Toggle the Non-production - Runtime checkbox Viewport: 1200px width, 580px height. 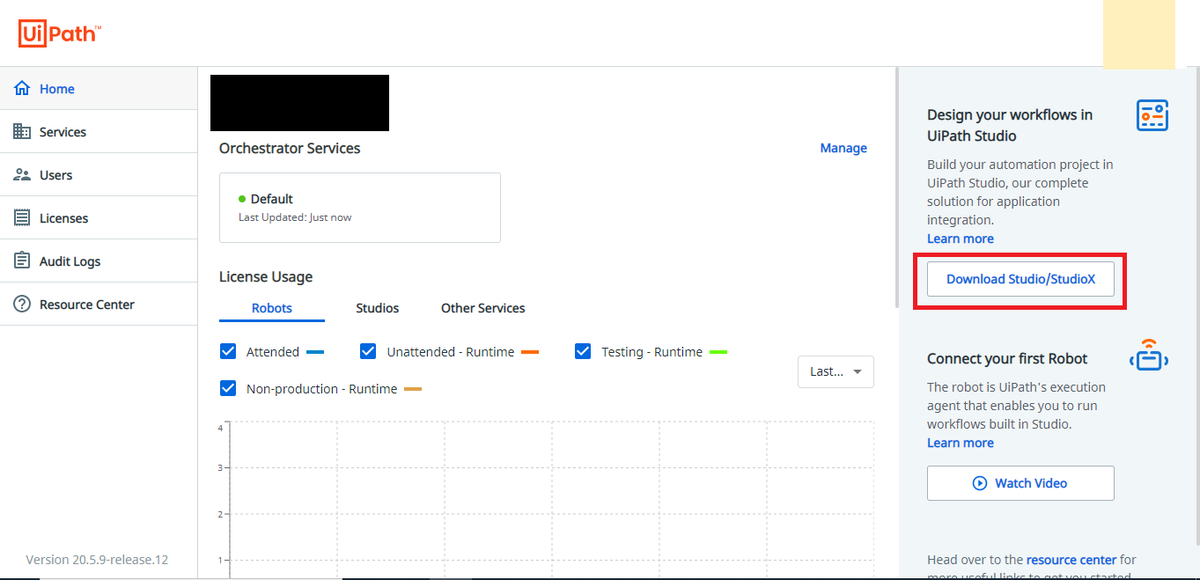coord(228,388)
